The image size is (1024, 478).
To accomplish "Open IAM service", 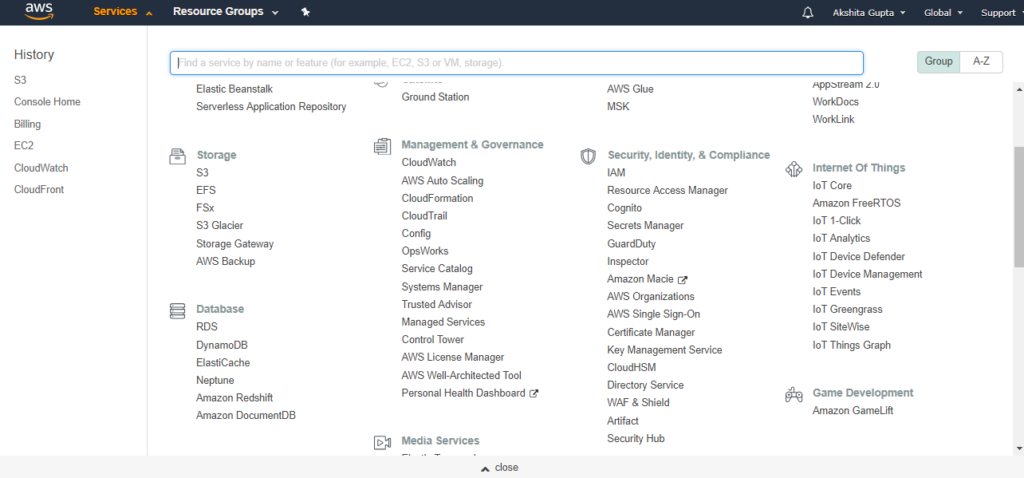I will 616,172.
